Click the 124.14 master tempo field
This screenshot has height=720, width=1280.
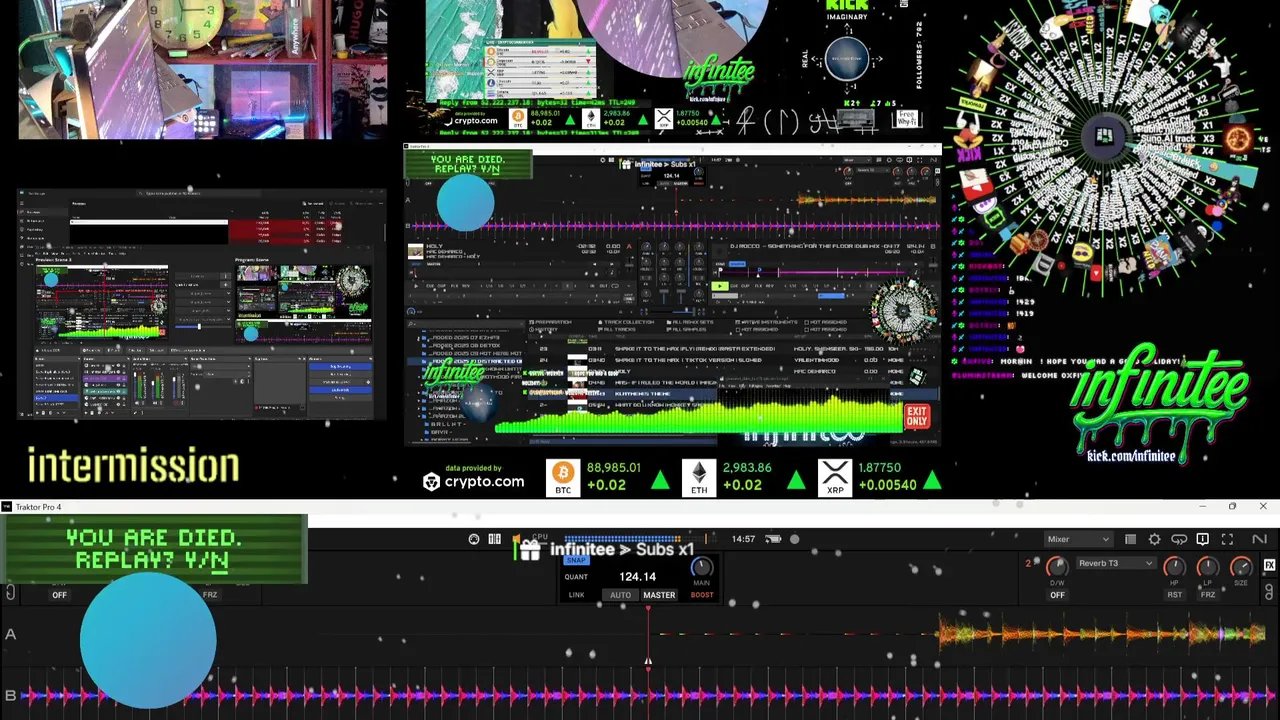637,577
